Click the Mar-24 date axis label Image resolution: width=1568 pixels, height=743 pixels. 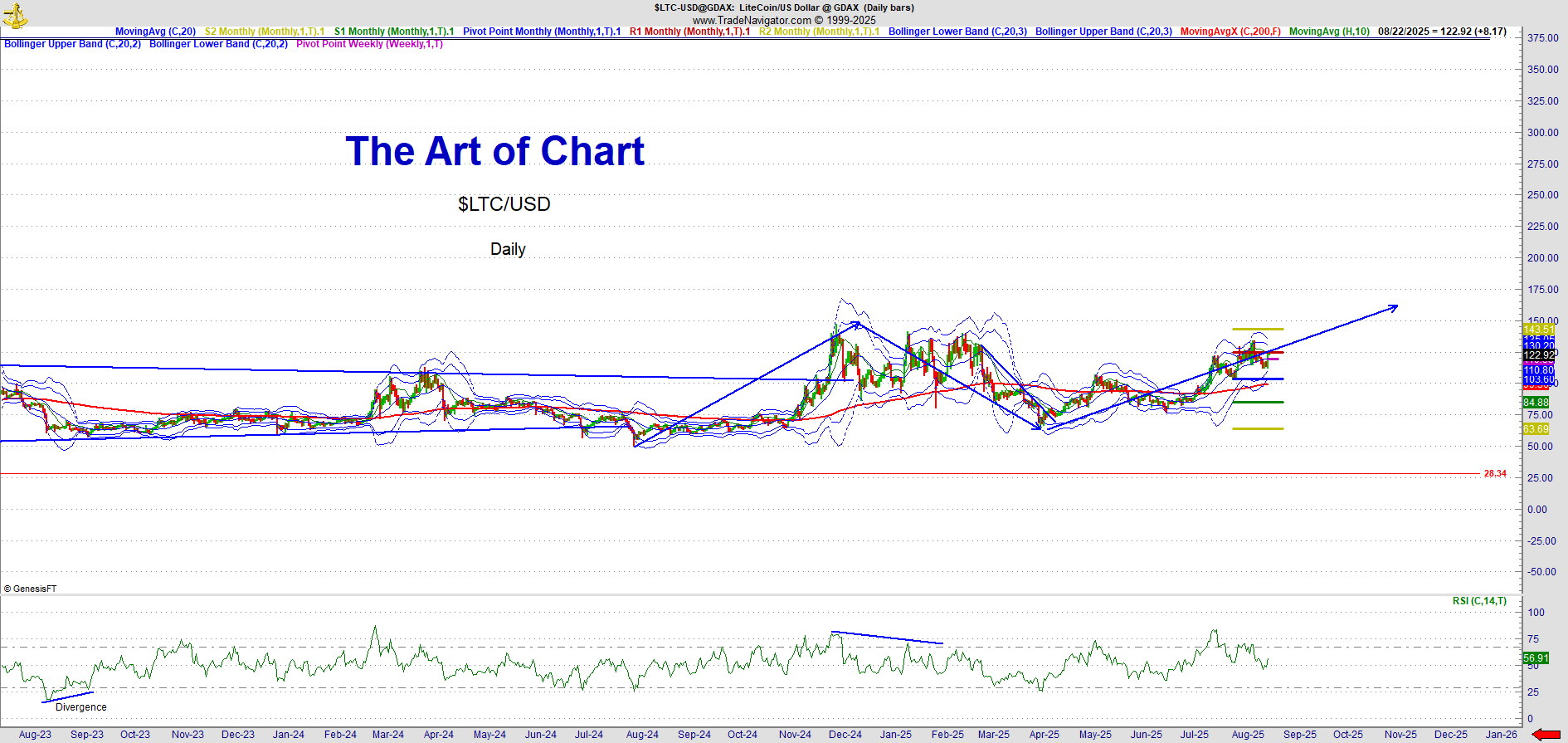tap(388, 735)
